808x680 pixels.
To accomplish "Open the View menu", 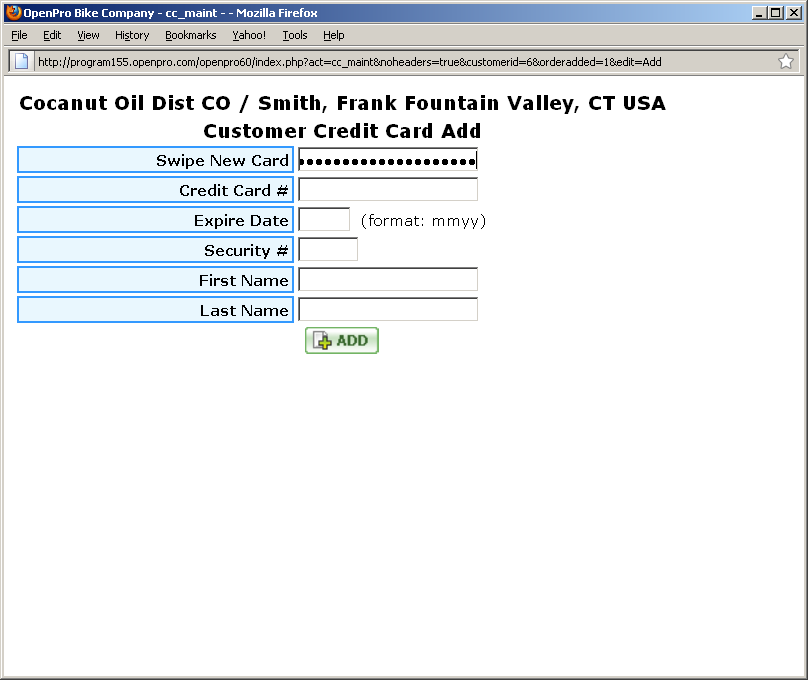I will click(88, 35).
